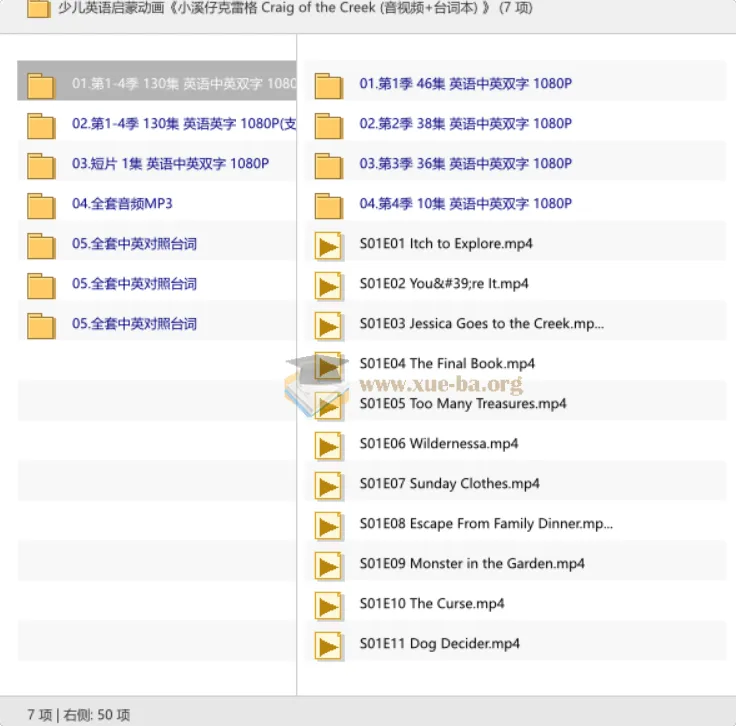Screen dimensions: 736x726
Task: Select the file name 'S01E01 Itch to Explore.mp4'
Action: [446, 244]
